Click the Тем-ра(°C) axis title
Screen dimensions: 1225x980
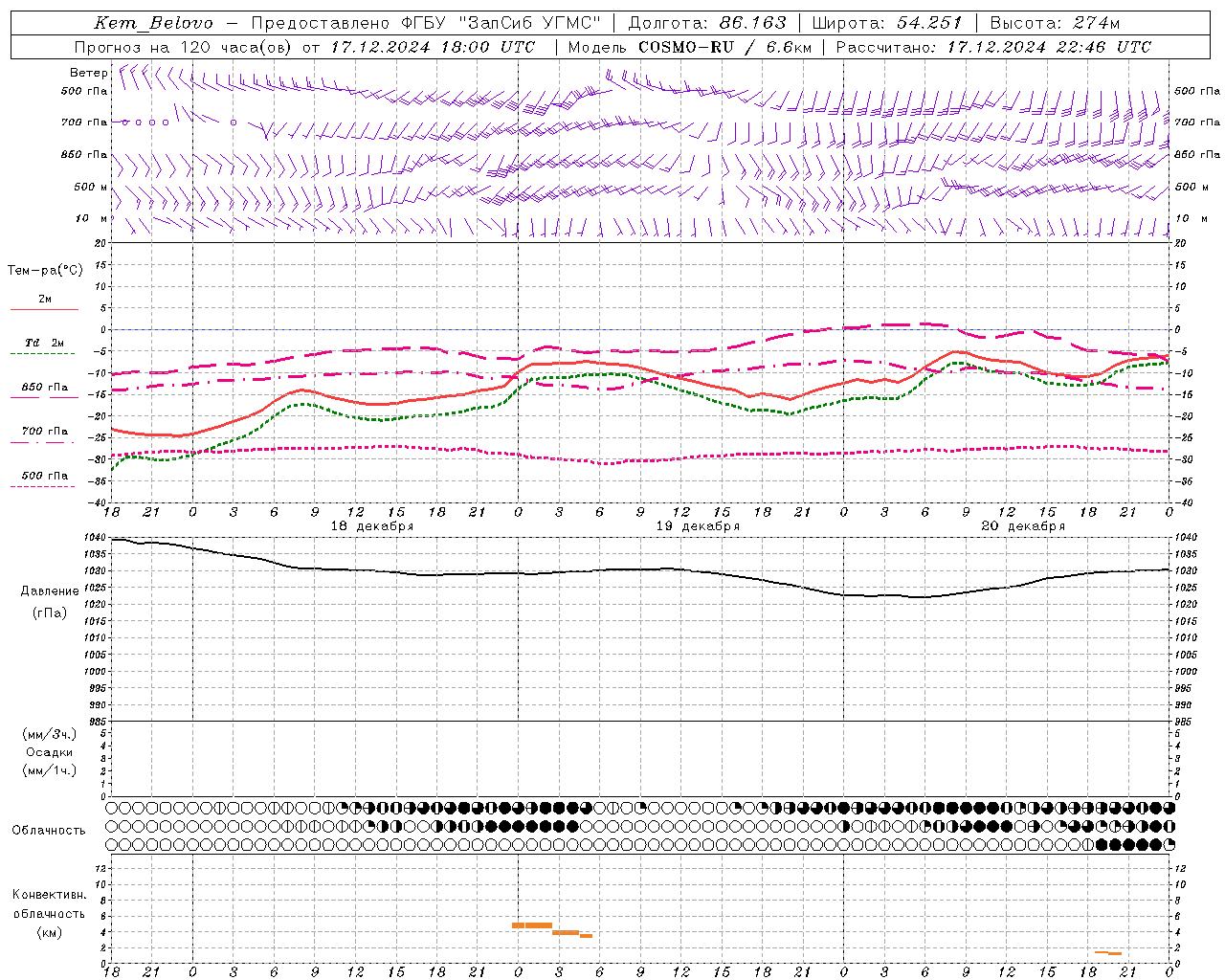pos(45,271)
